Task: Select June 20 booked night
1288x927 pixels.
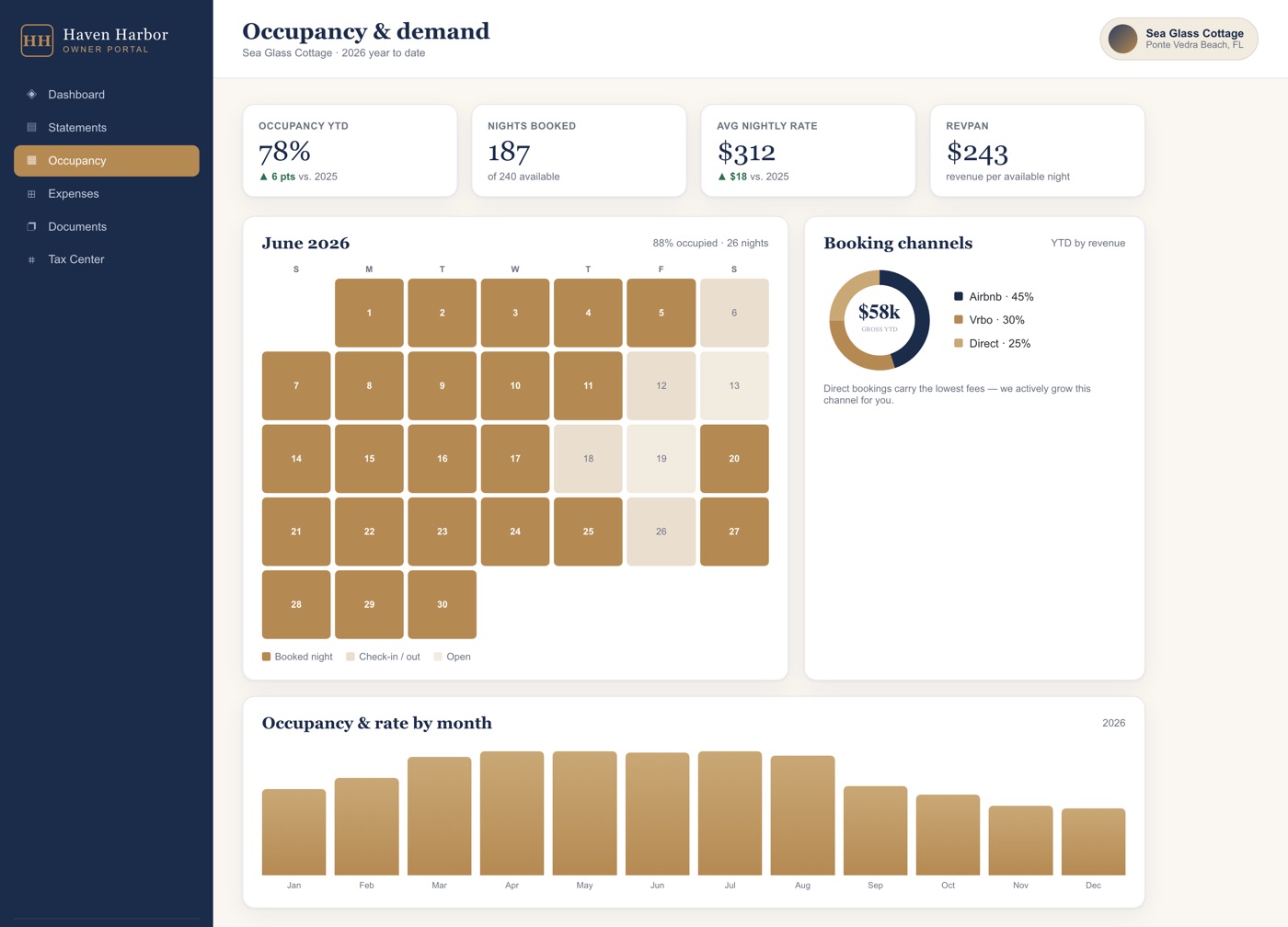Action: click(734, 459)
